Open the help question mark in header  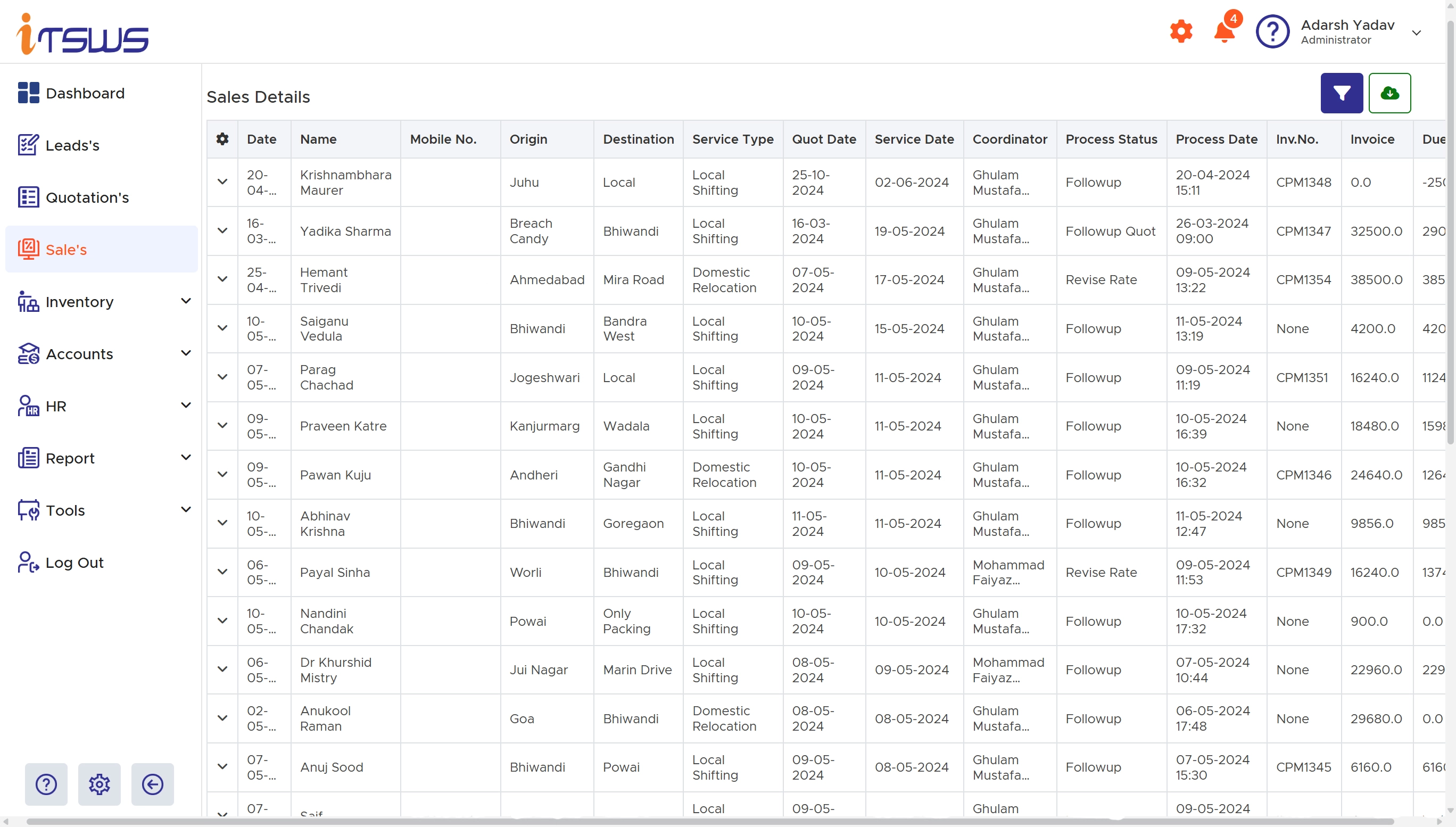pyautogui.click(x=1271, y=32)
